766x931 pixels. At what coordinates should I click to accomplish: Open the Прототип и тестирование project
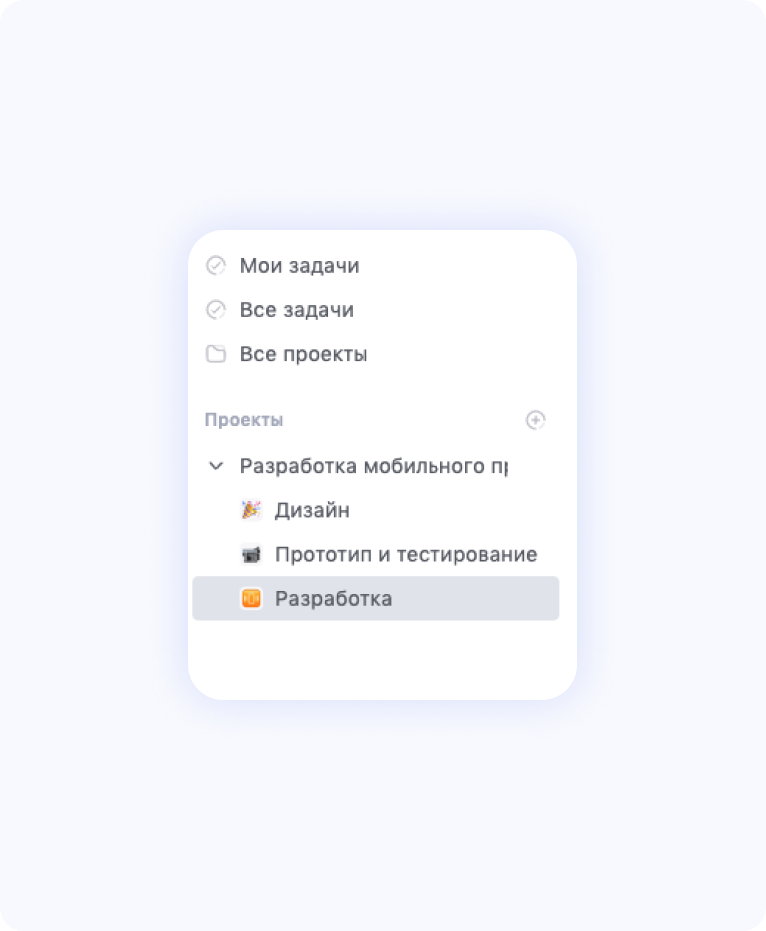point(405,553)
